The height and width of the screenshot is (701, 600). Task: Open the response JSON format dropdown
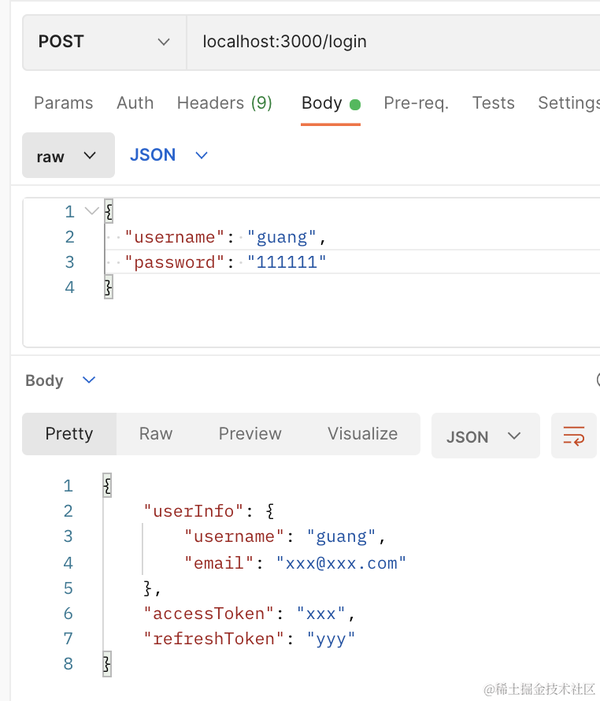pyautogui.click(x=484, y=436)
